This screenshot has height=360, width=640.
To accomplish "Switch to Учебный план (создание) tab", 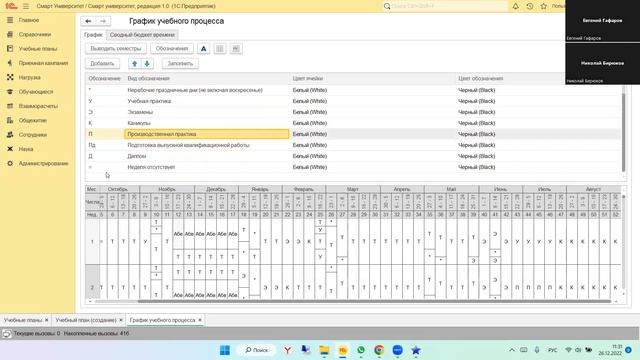I will click(86, 320).
